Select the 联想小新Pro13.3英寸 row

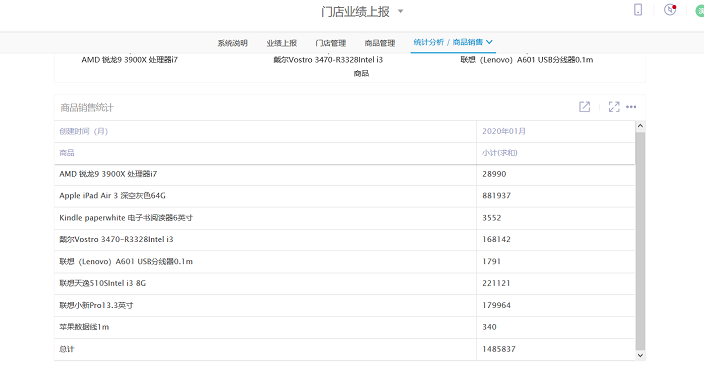[x=344, y=305]
